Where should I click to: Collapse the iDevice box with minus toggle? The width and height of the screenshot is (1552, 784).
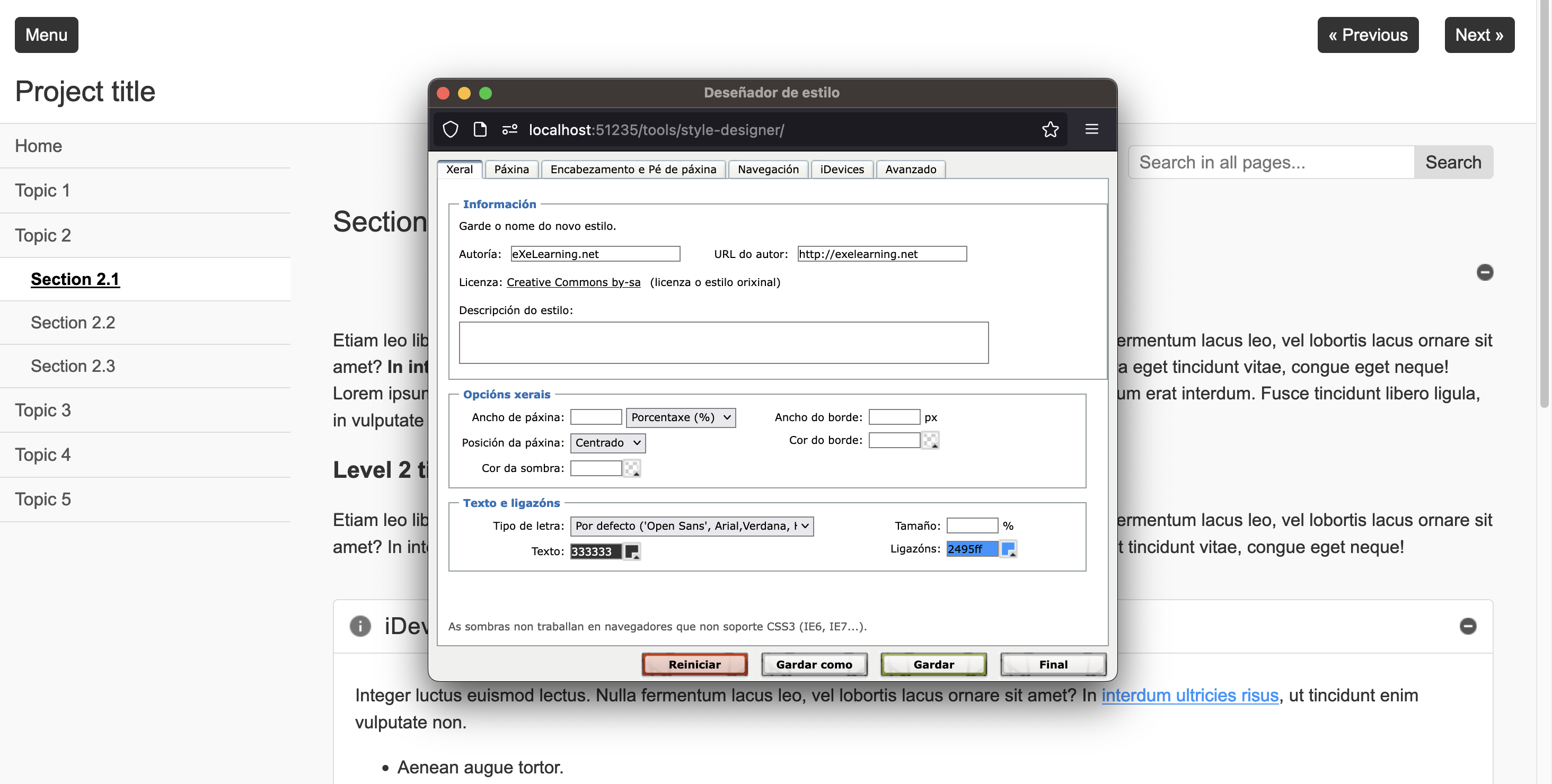(1468, 626)
